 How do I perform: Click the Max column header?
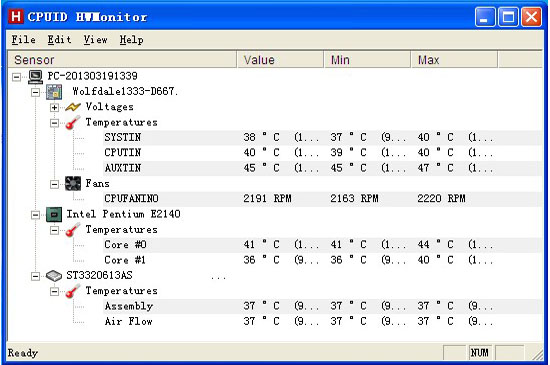[x=454, y=60]
